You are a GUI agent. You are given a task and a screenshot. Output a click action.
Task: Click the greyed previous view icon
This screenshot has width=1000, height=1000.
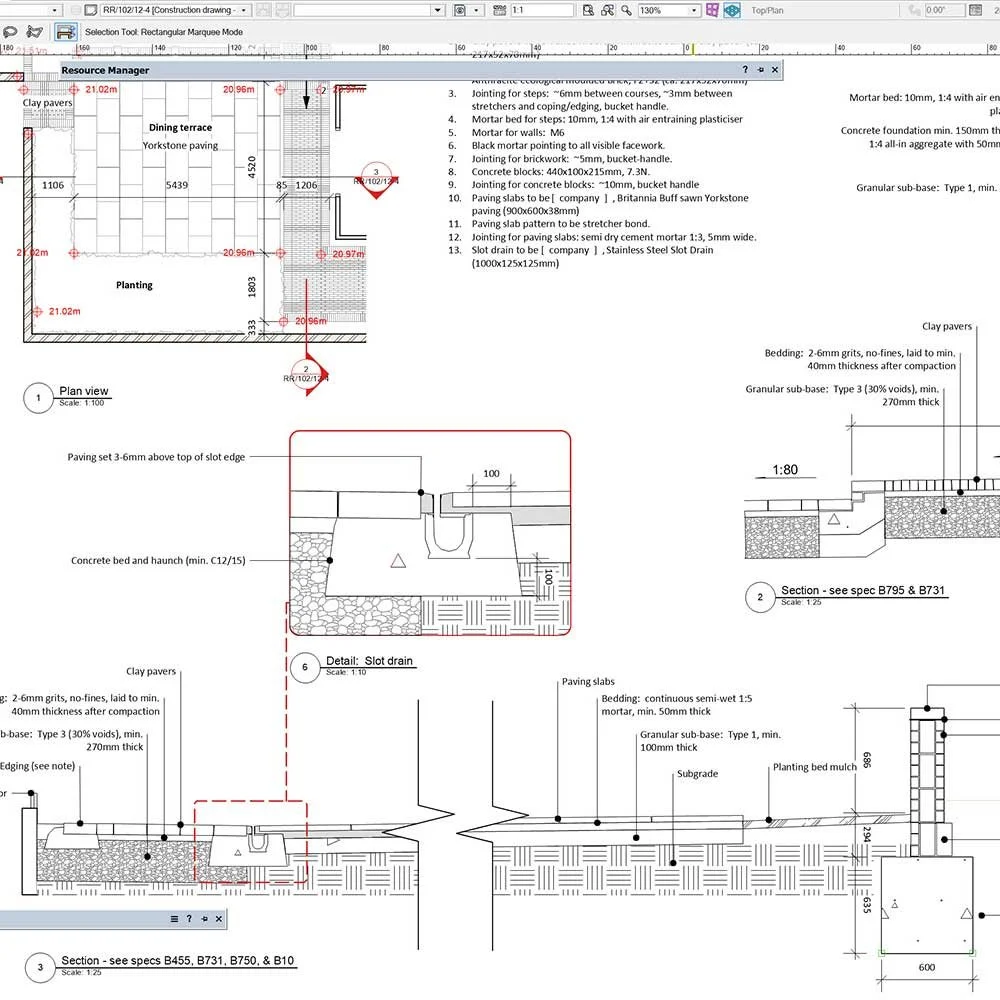point(265,10)
